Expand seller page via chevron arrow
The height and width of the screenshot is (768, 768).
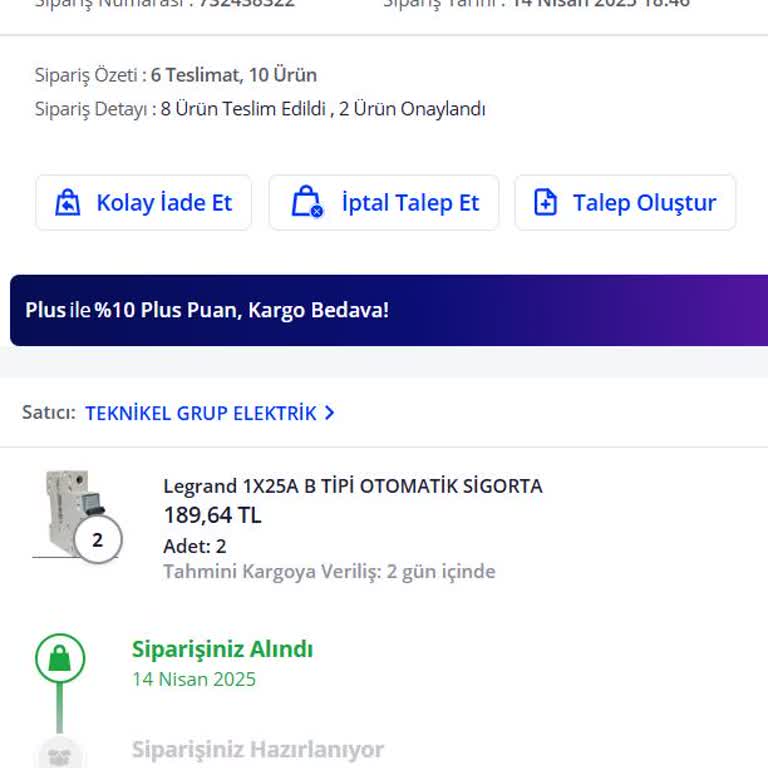point(330,413)
